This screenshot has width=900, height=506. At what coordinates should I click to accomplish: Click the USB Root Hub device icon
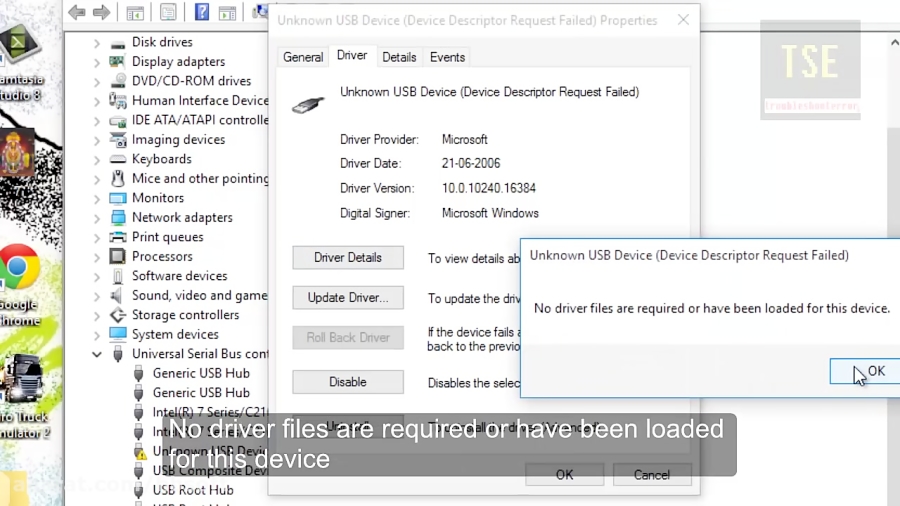138,490
